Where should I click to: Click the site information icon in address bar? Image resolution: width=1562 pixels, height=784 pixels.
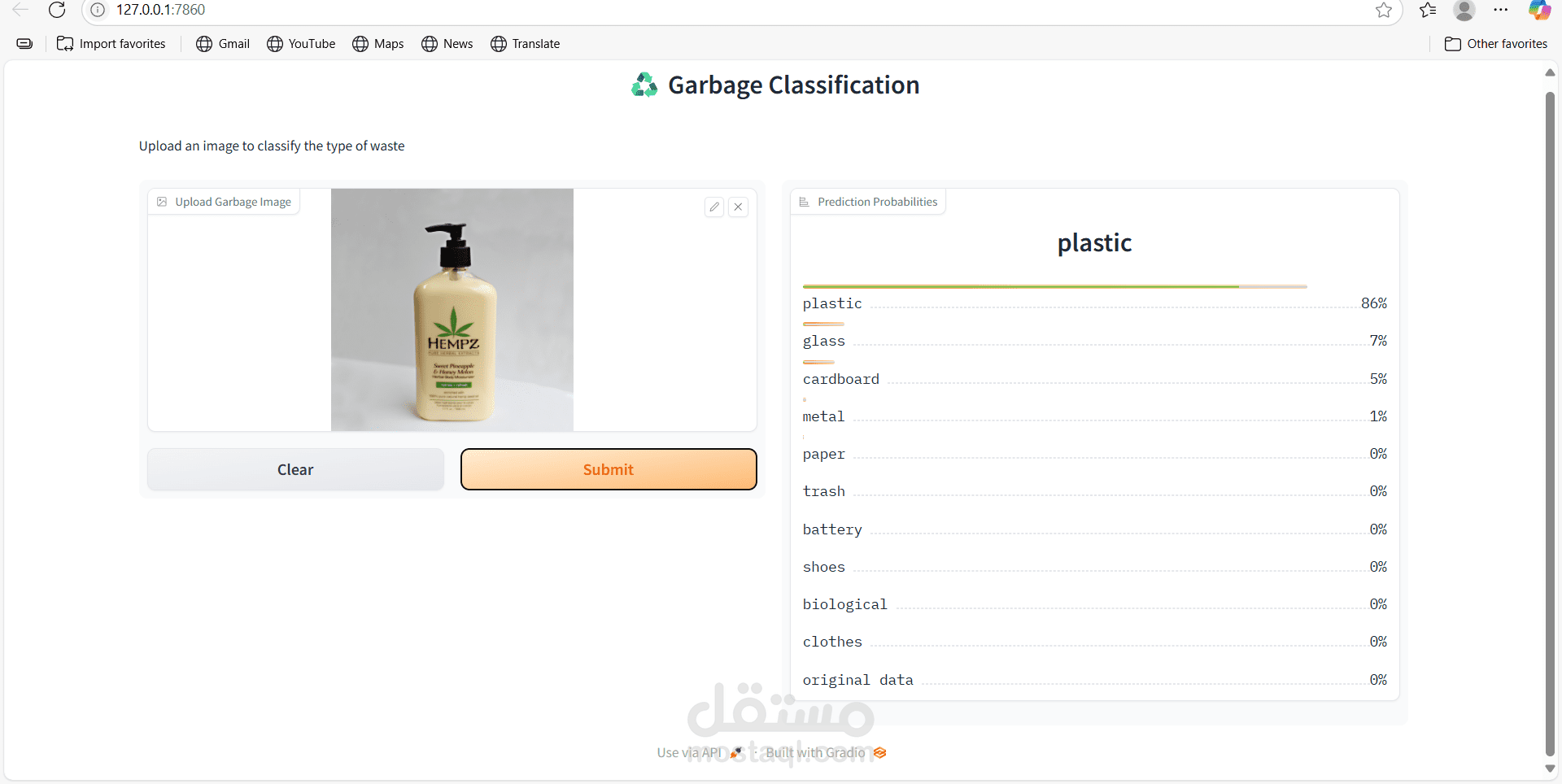[x=98, y=10]
